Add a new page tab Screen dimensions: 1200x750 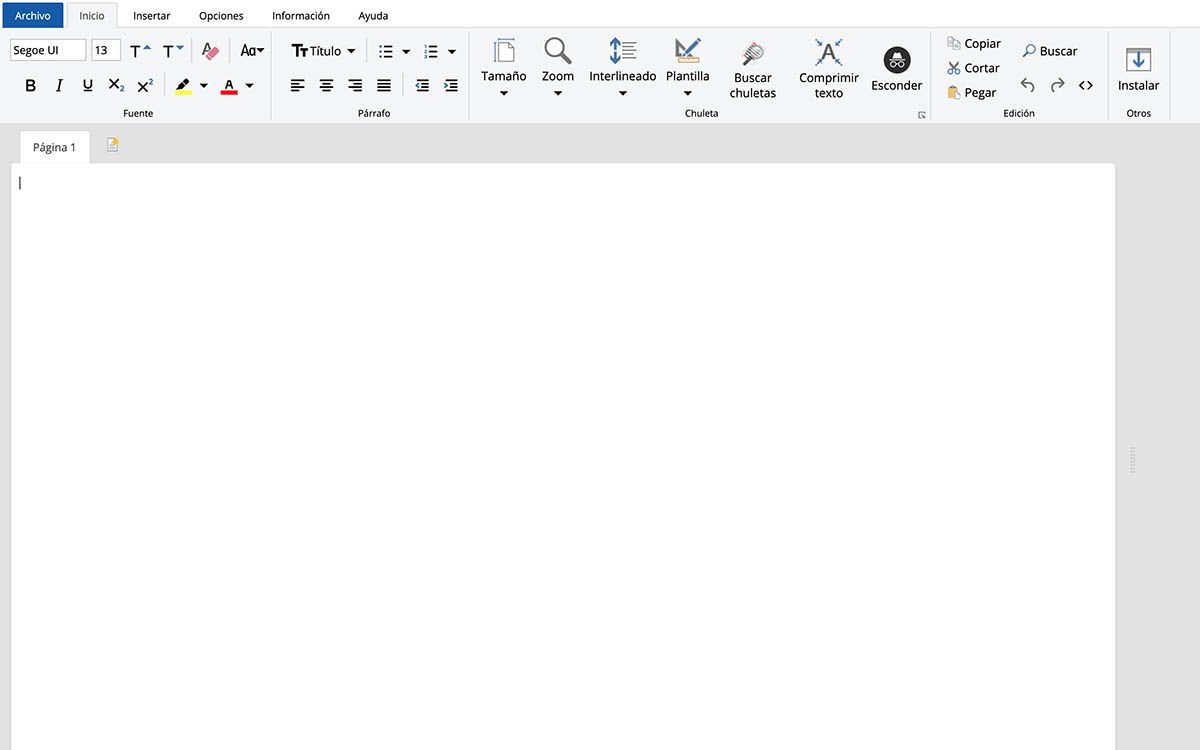pos(113,145)
